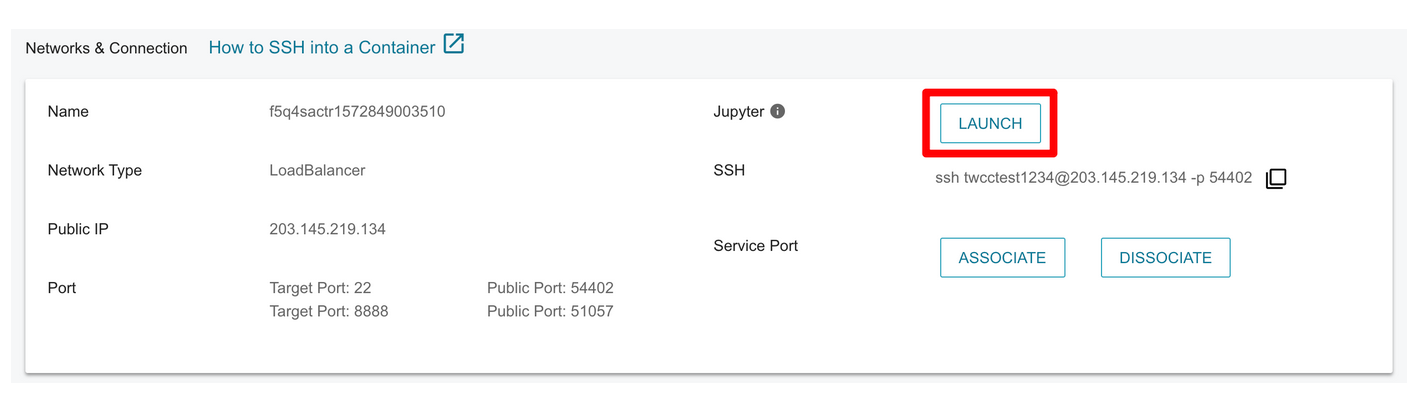This screenshot has width=1410, height=396.
Task: Click Public Port: 54402 text
Action: tap(550, 288)
